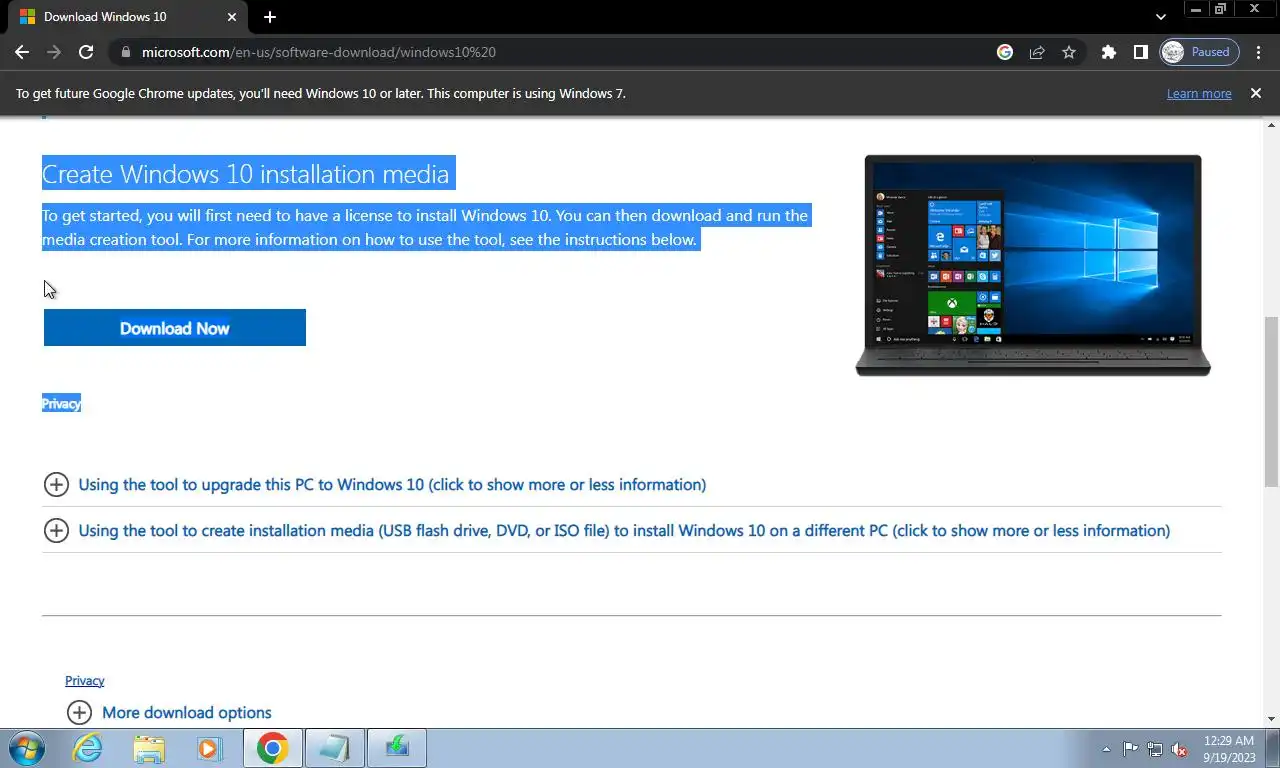Image resolution: width=1280 pixels, height=768 pixels.
Task: Click the site padlock icon
Action: [x=125, y=52]
